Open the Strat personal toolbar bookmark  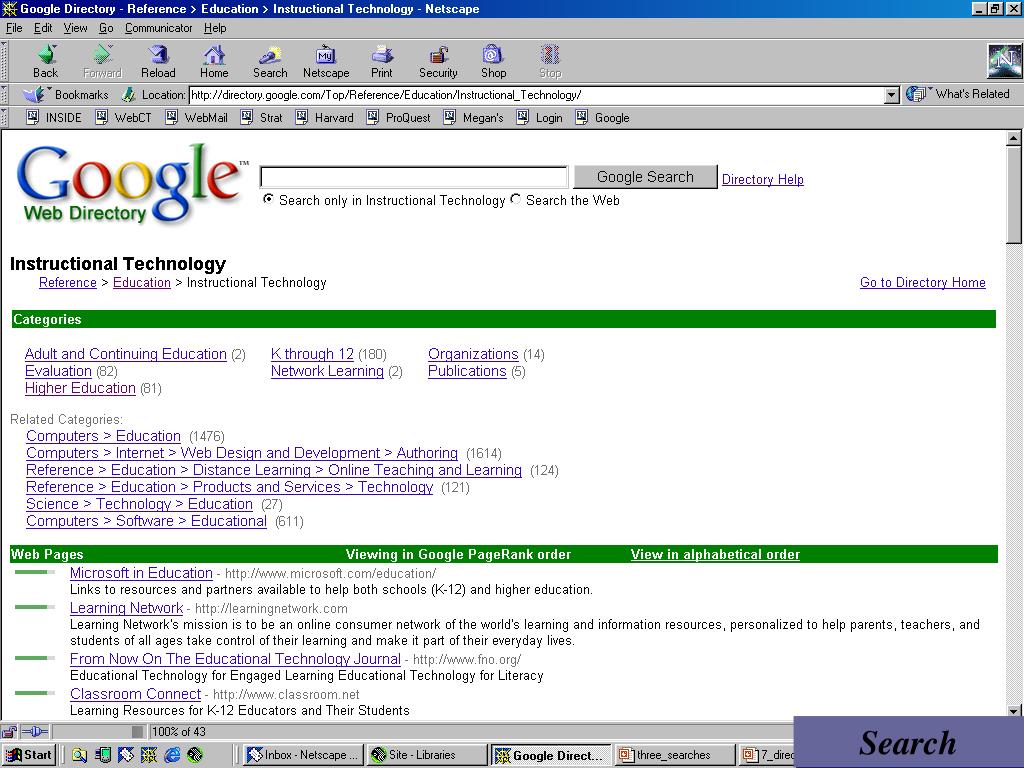pyautogui.click(x=261, y=118)
